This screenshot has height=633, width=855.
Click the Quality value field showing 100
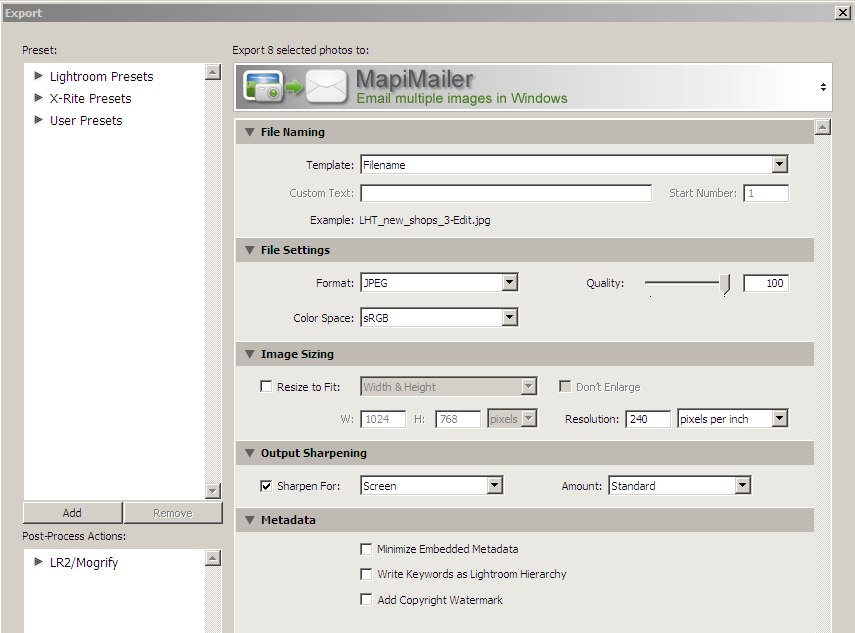click(x=766, y=283)
